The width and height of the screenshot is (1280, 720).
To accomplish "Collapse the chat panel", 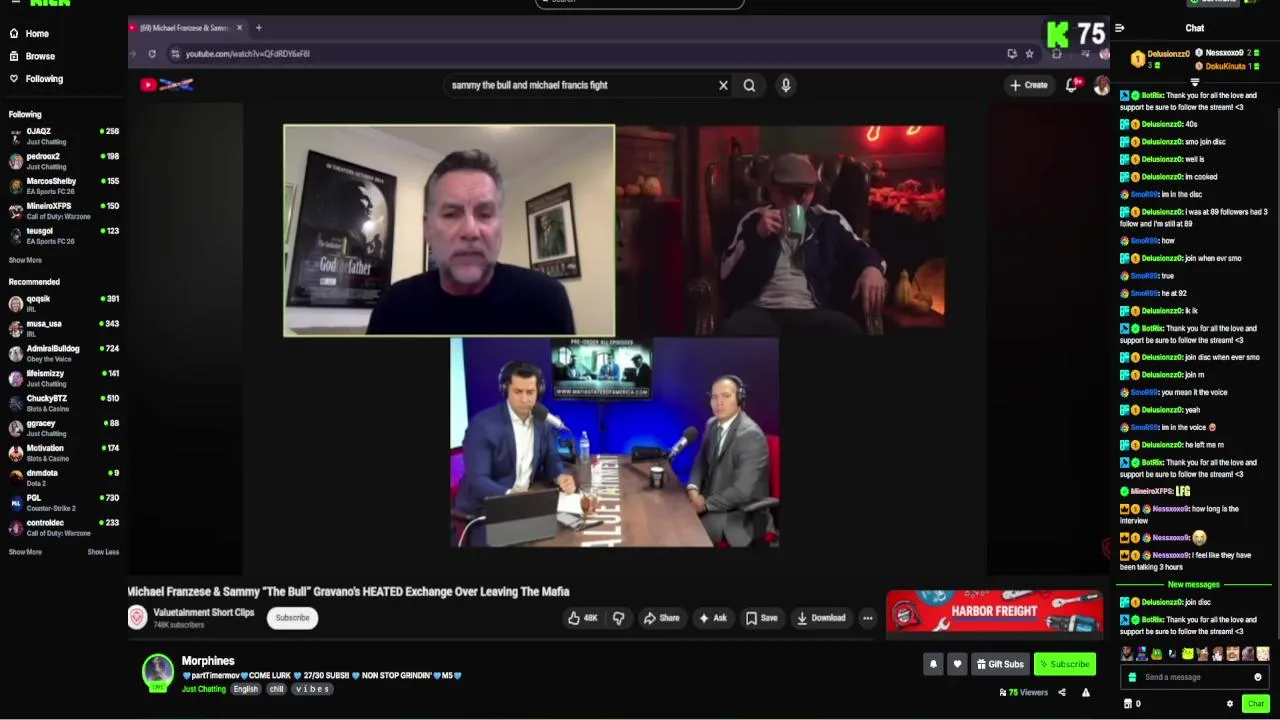I will (x=1120, y=28).
